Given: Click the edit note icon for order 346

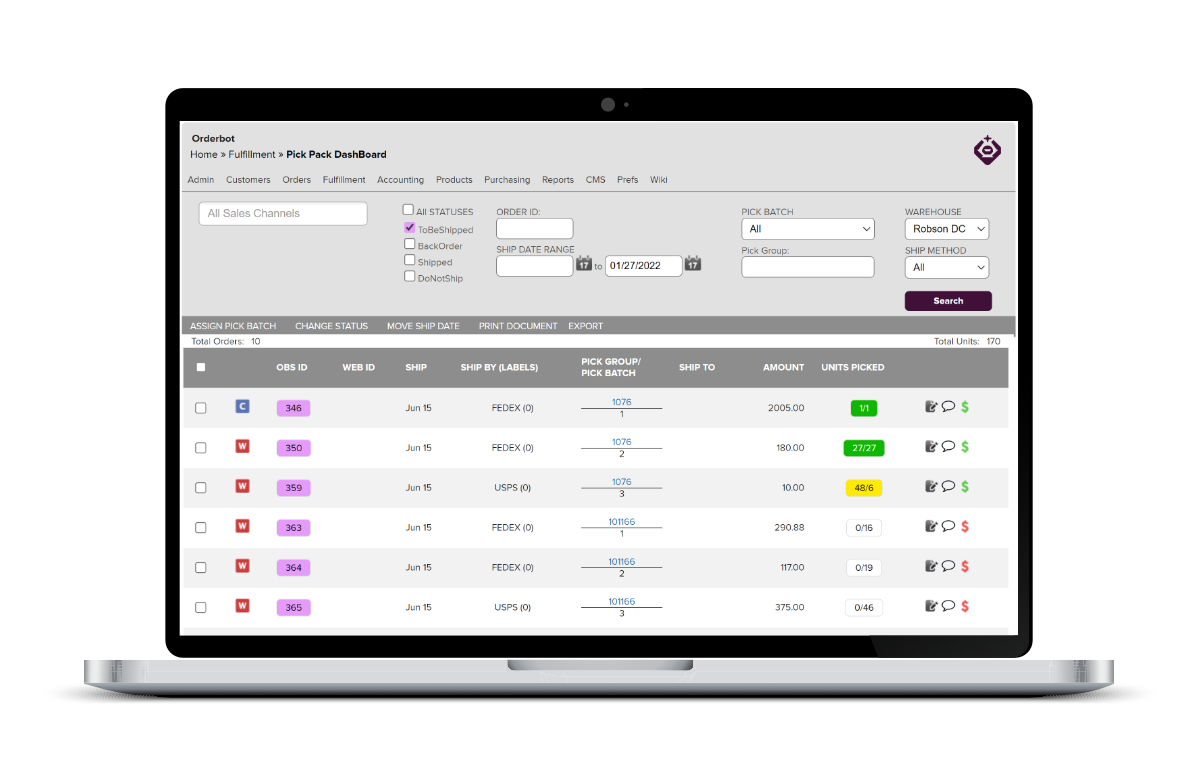Looking at the screenshot, I should click(x=930, y=406).
